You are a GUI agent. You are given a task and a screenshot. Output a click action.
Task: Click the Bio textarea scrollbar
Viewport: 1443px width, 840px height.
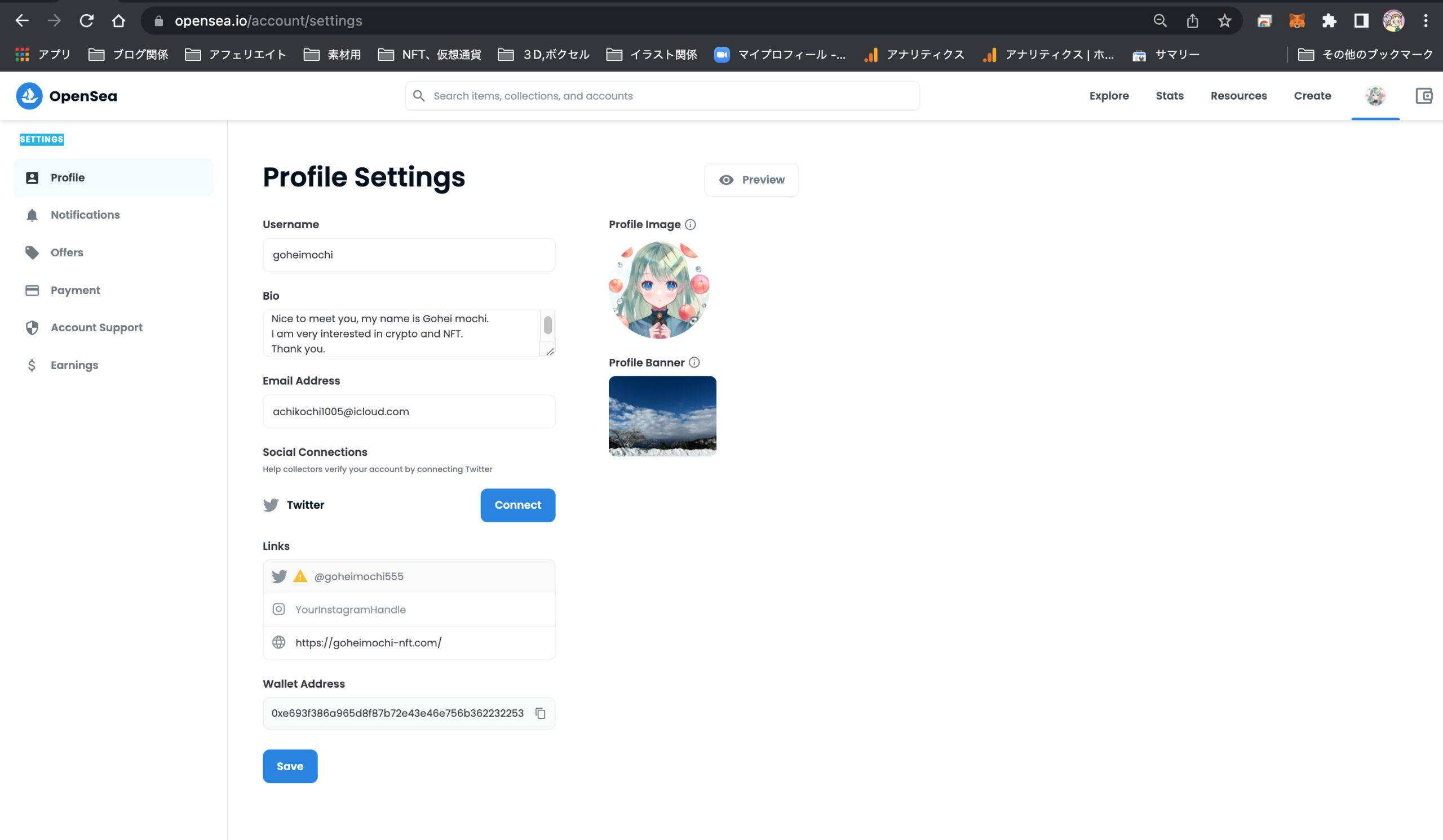547,326
